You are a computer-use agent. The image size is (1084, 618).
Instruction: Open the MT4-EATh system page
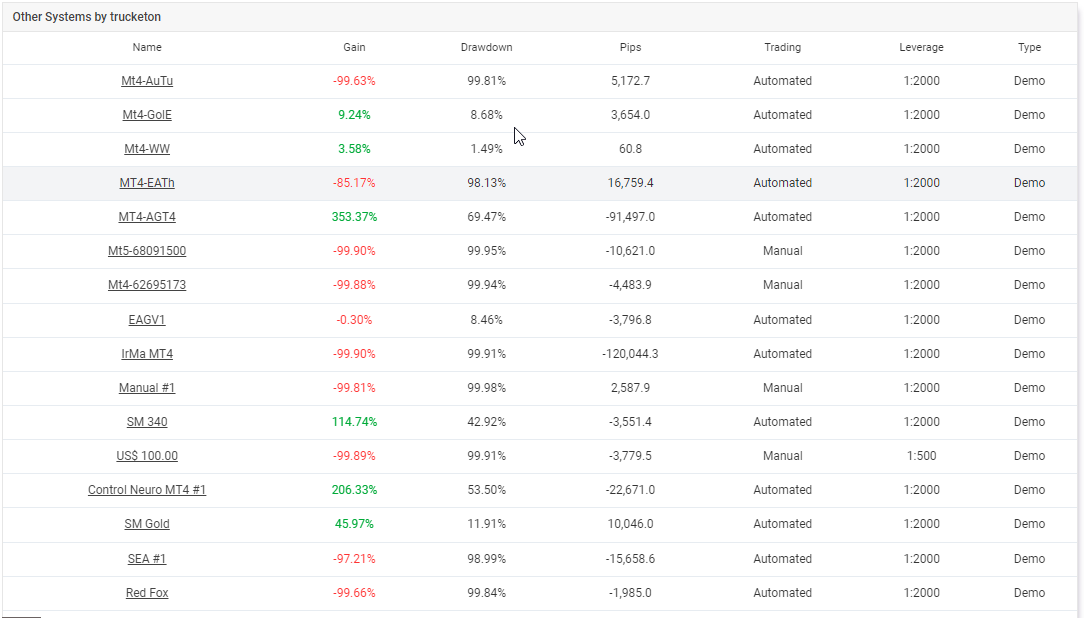[147, 182]
